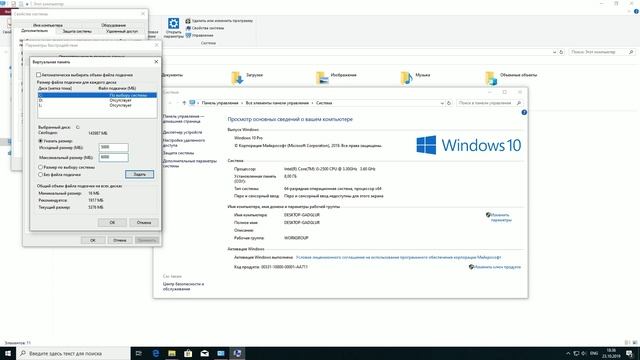Launch Microsoft Edge from taskbar
Image resolution: width=640 pixels, height=360 pixels.
click(156, 353)
